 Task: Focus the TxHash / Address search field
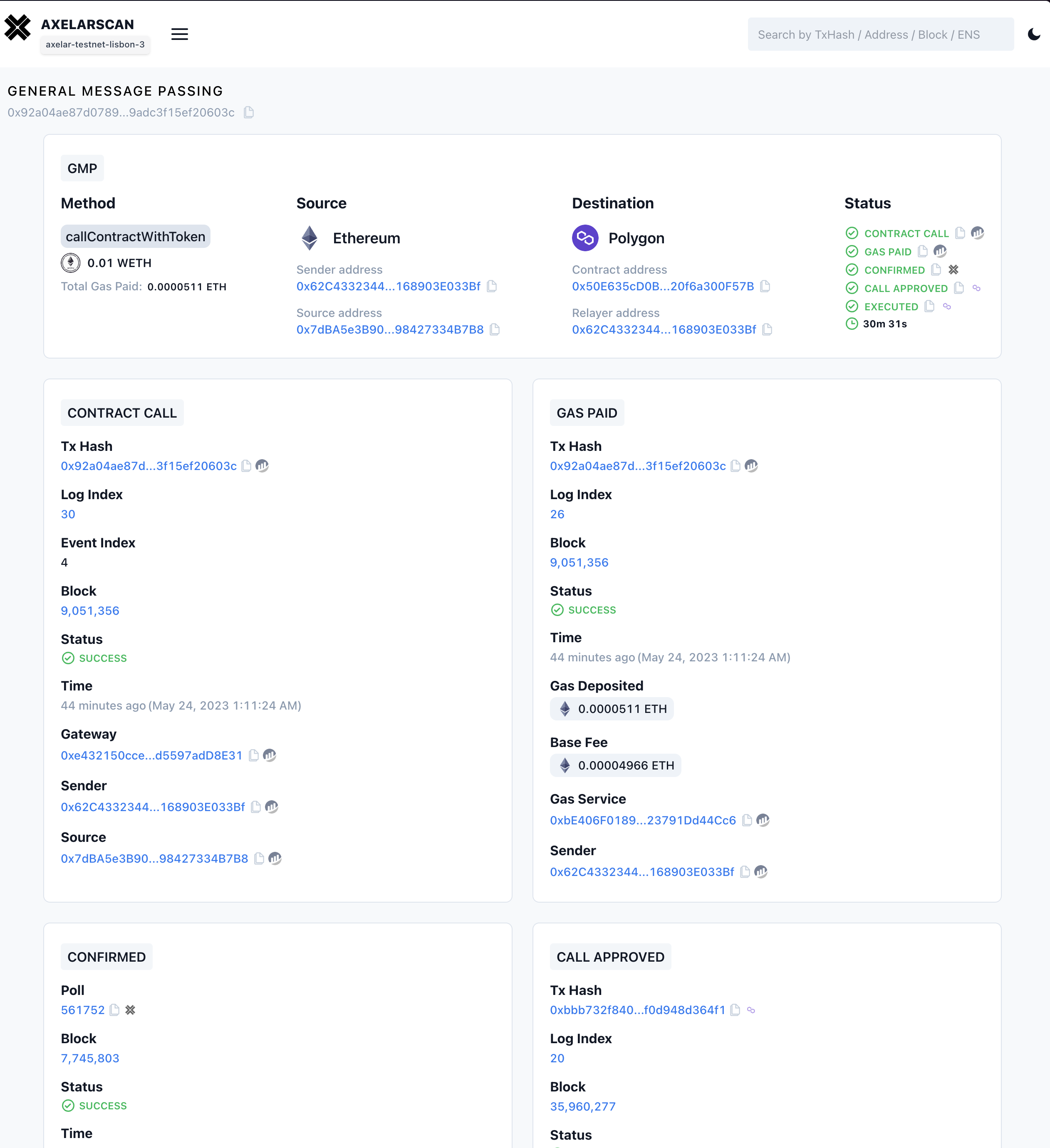(x=880, y=34)
